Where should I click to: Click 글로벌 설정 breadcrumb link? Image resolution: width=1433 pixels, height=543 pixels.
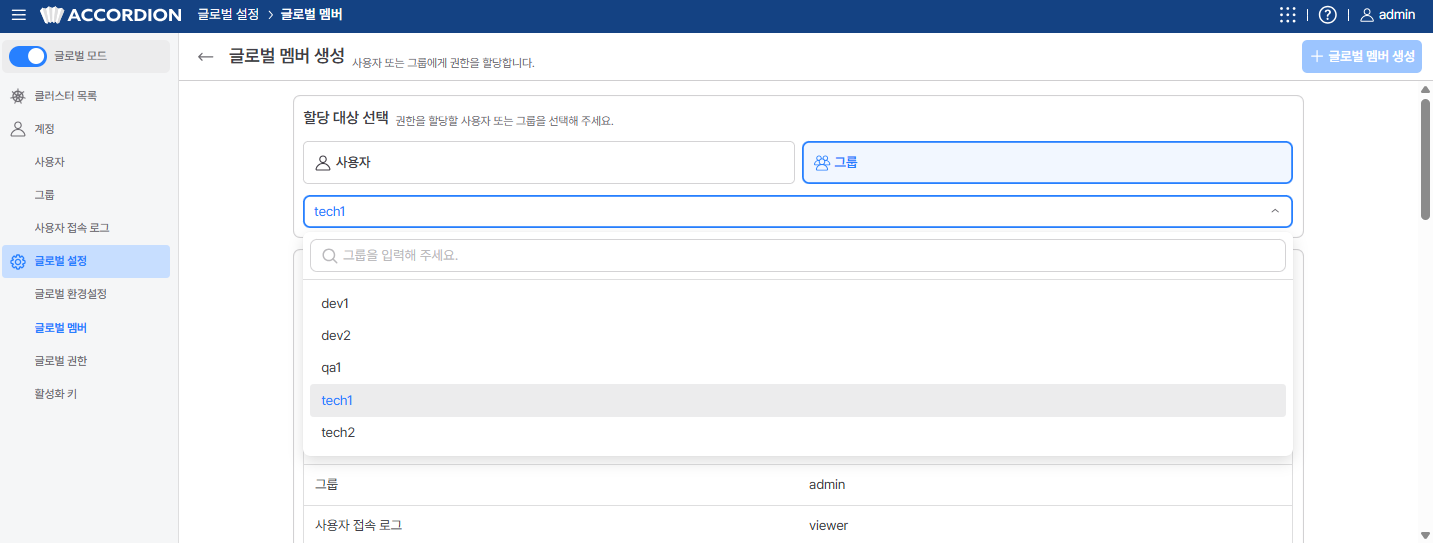[228, 15]
